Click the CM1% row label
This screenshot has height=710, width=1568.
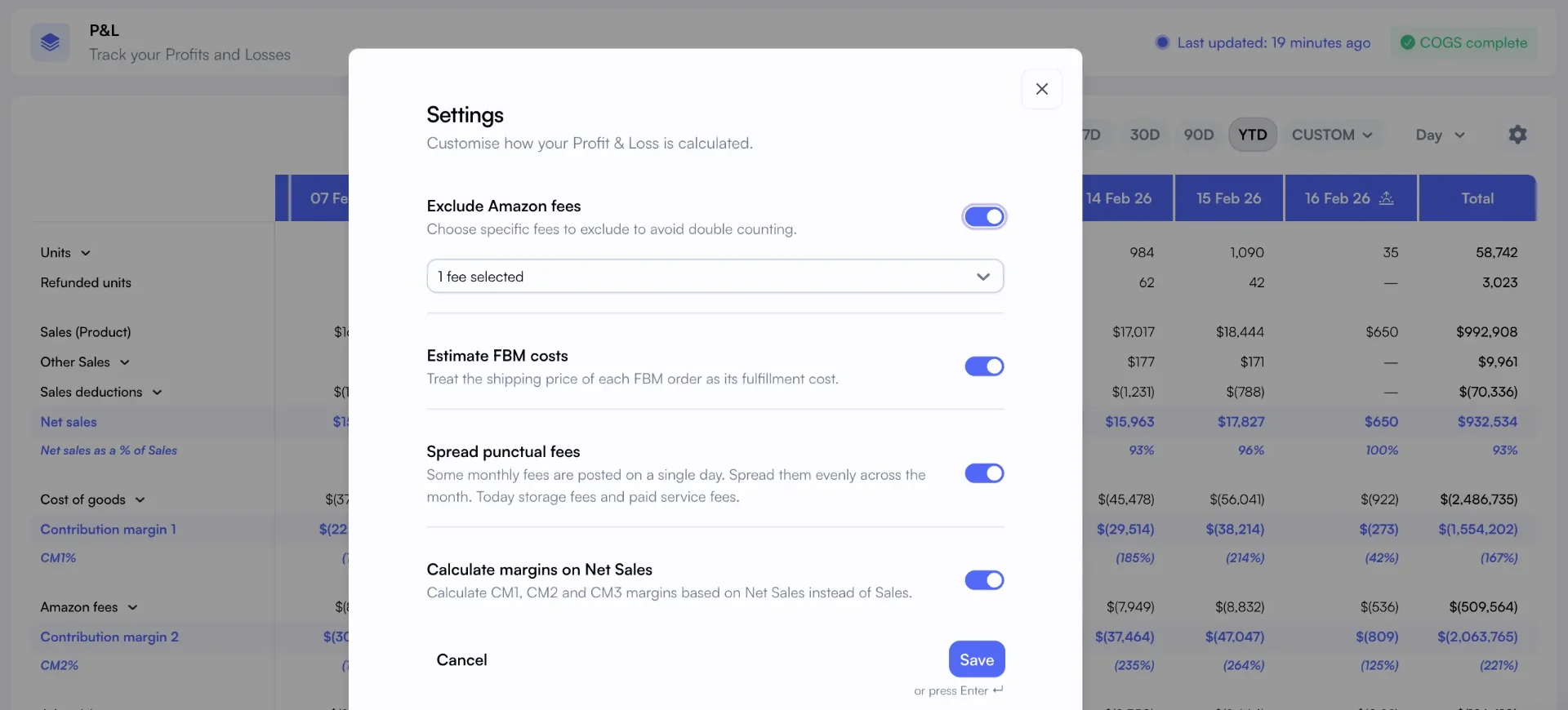coord(58,558)
